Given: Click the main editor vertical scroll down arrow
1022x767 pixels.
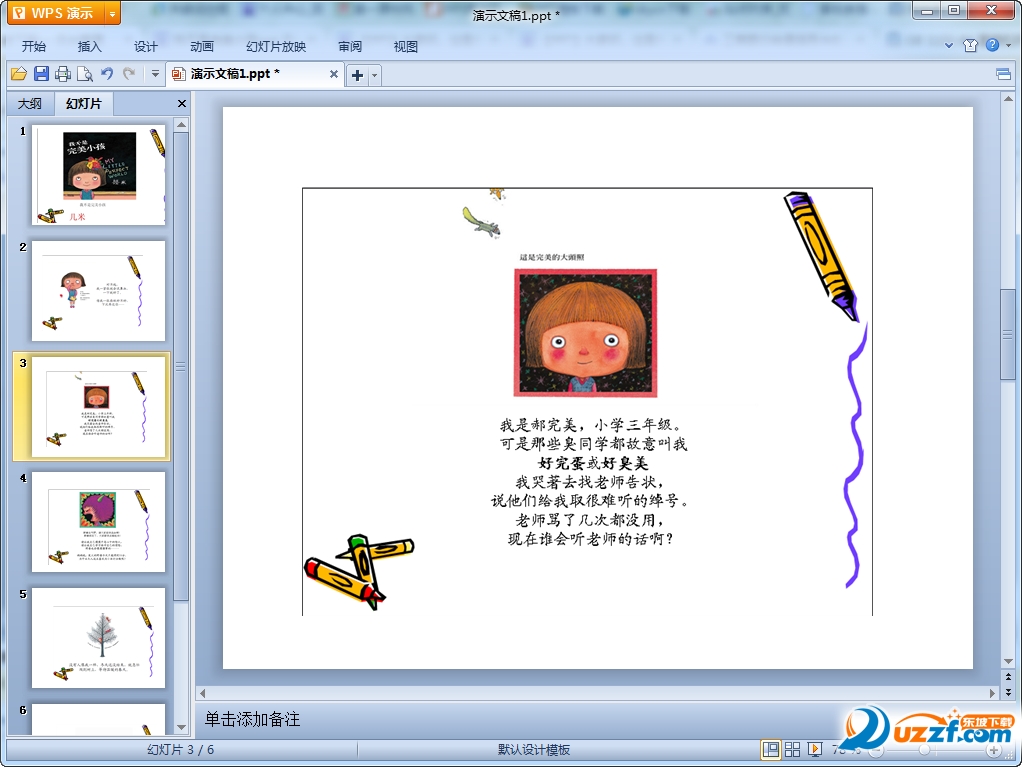Looking at the screenshot, I should pyautogui.click(x=1008, y=661).
